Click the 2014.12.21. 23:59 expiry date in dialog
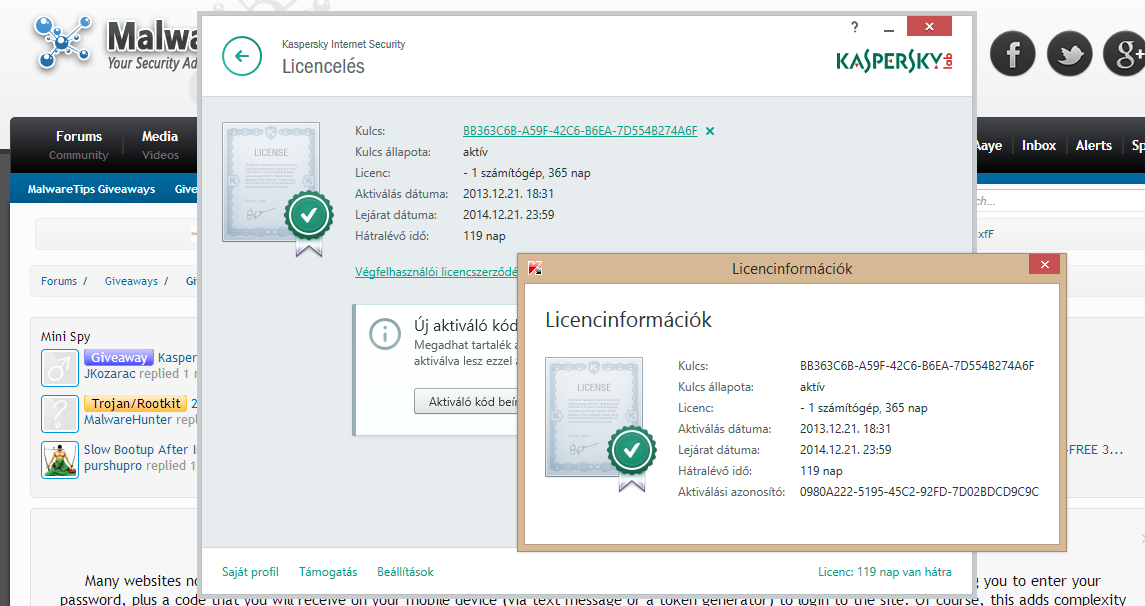The image size is (1145, 606). click(x=846, y=450)
